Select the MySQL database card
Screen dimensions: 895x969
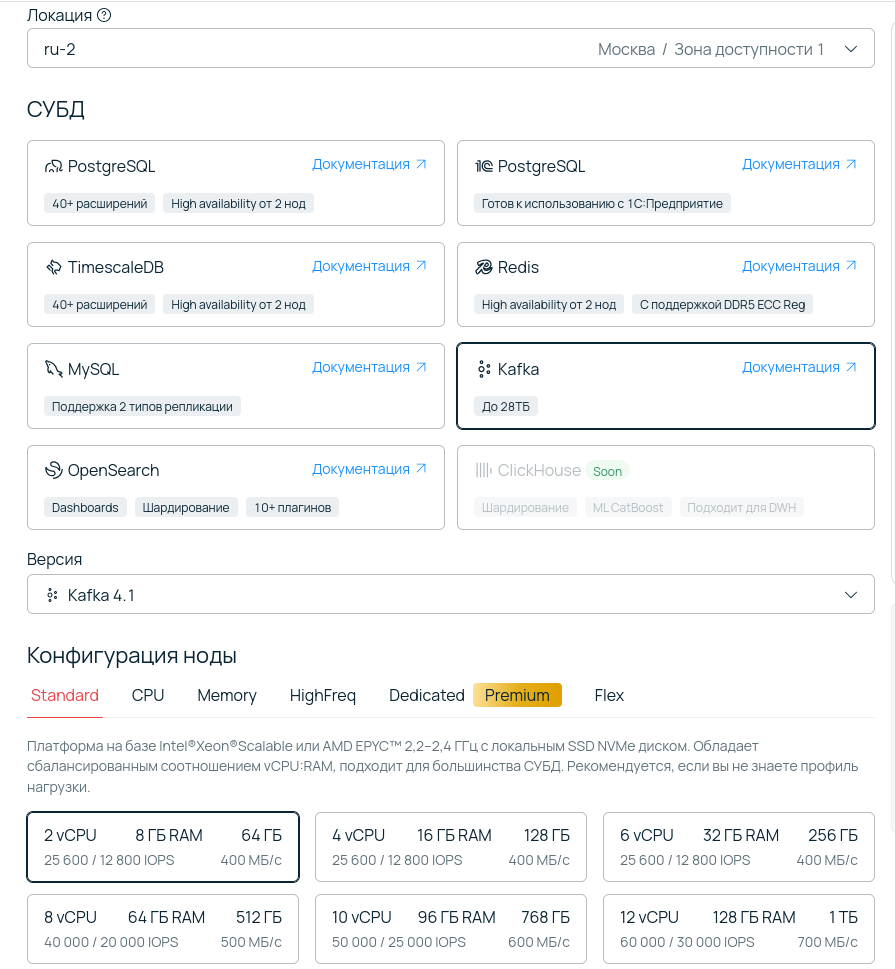click(x=235, y=386)
